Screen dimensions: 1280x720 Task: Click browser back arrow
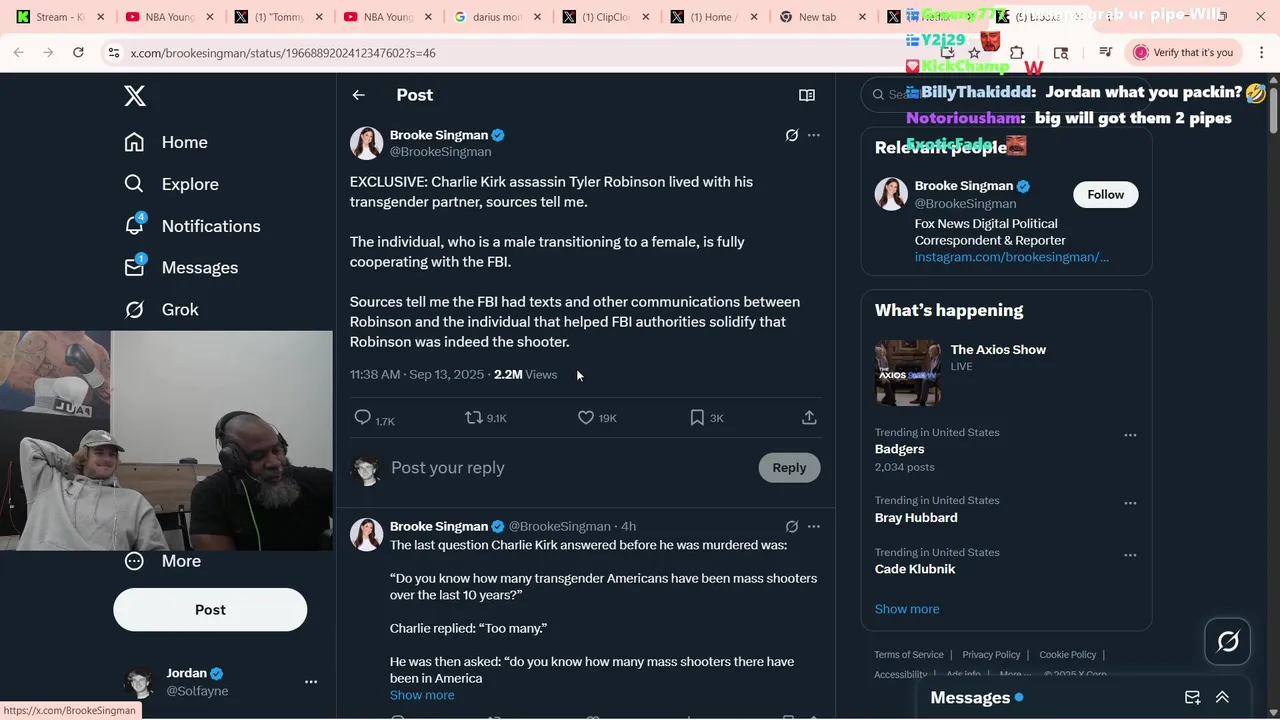[x=19, y=52]
